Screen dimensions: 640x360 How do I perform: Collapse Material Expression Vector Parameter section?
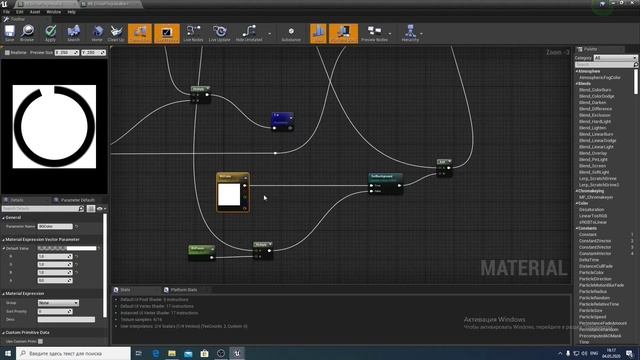(x=4, y=240)
